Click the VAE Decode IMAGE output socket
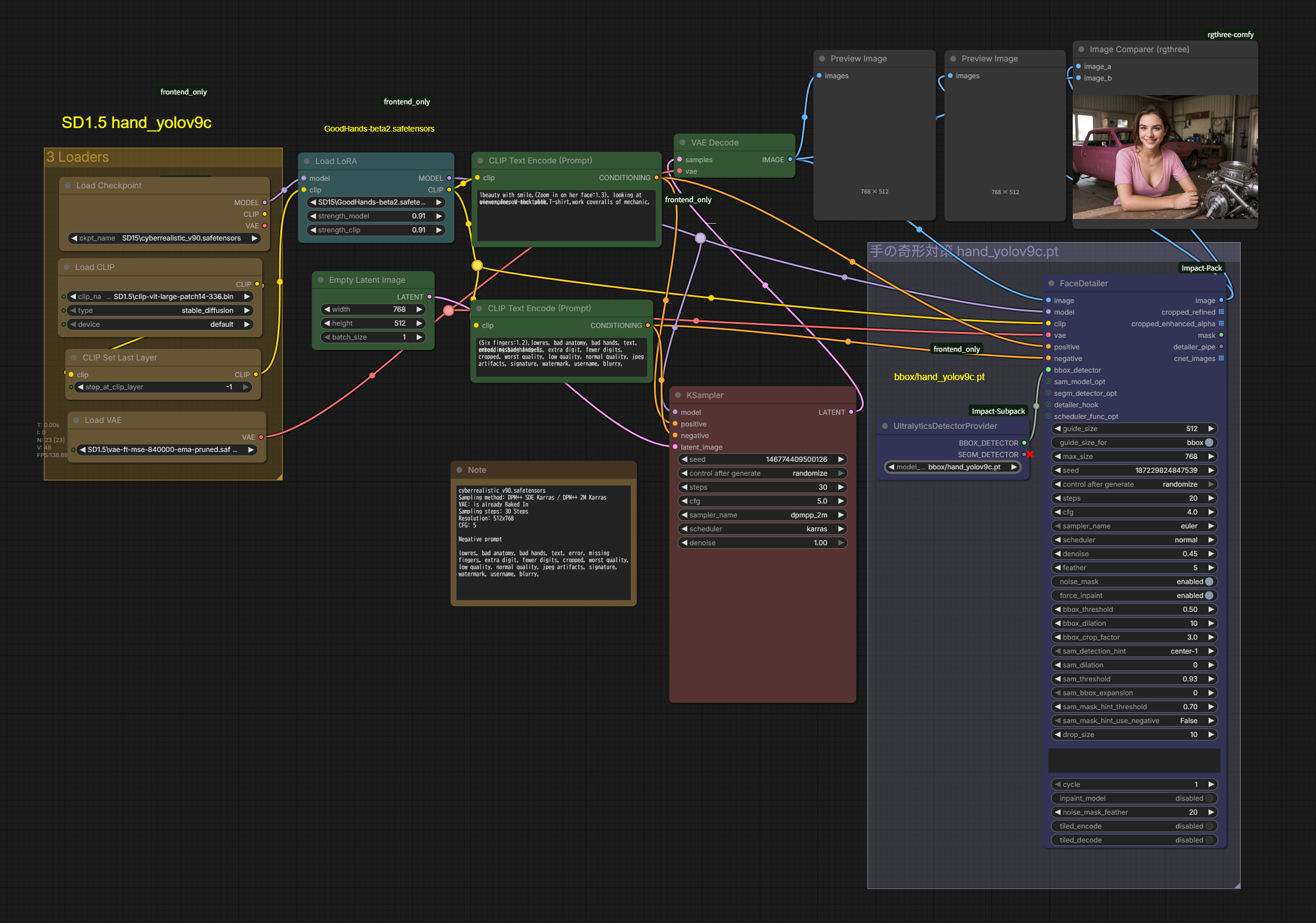Image resolution: width=1316 pixels, height=923 pixels. coord(790,159)
